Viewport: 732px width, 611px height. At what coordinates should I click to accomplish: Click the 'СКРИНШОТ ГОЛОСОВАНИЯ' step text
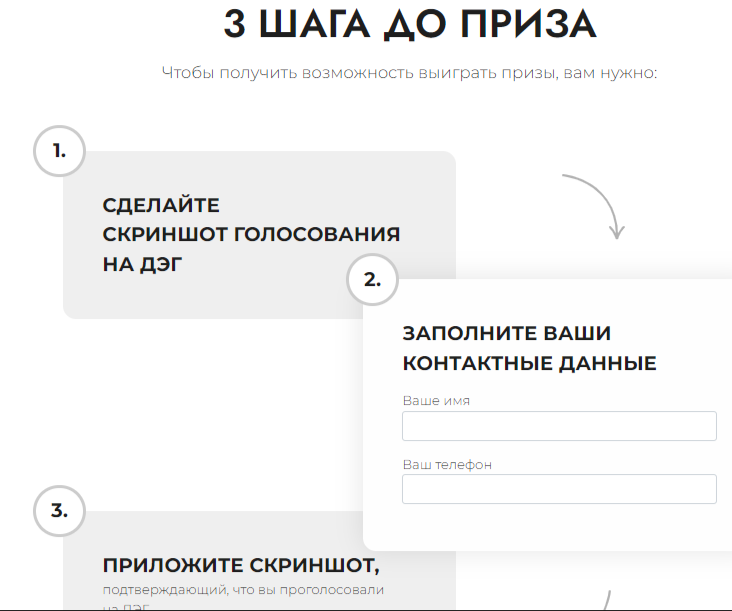(x=251, y=234)
